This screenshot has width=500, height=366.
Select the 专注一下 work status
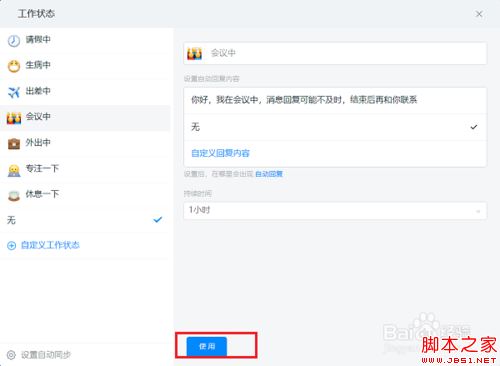[85, 169]
